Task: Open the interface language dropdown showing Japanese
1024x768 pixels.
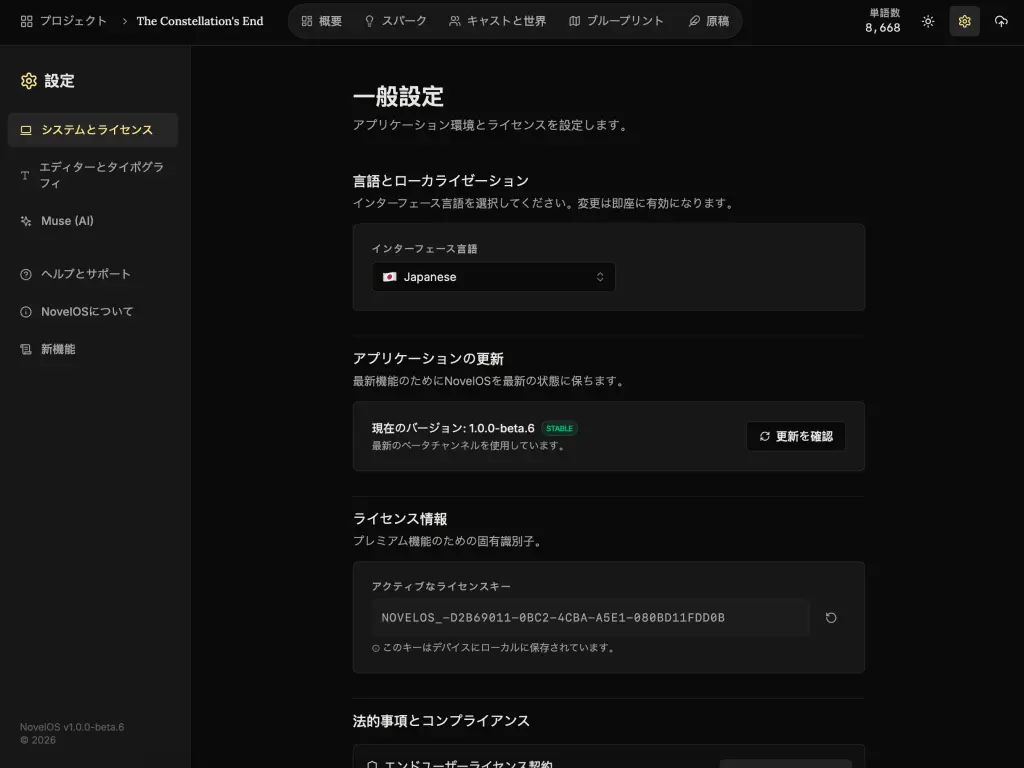Action: tap(494, 277)
